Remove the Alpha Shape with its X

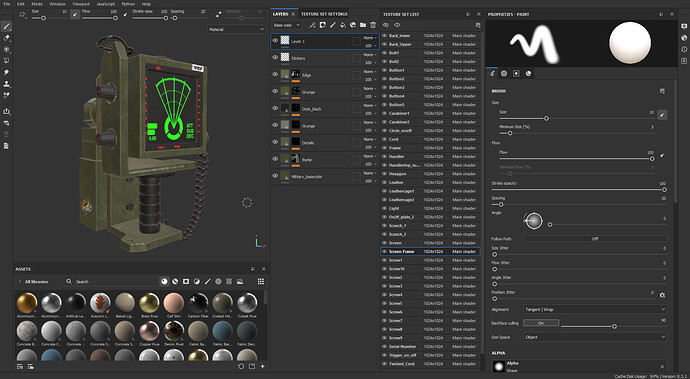(662, 366)
